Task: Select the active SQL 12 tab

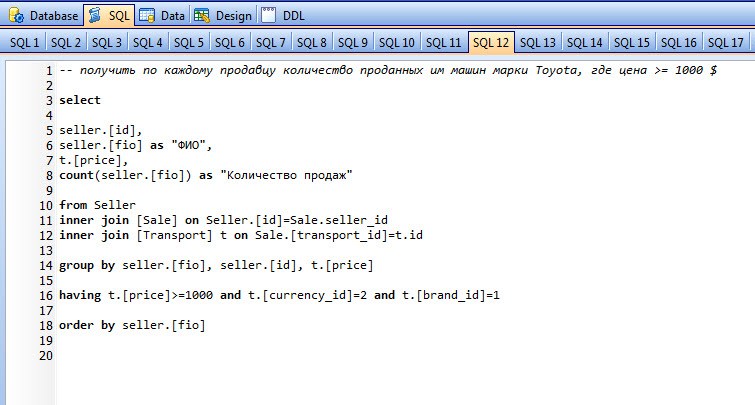Action: (491, 43)
